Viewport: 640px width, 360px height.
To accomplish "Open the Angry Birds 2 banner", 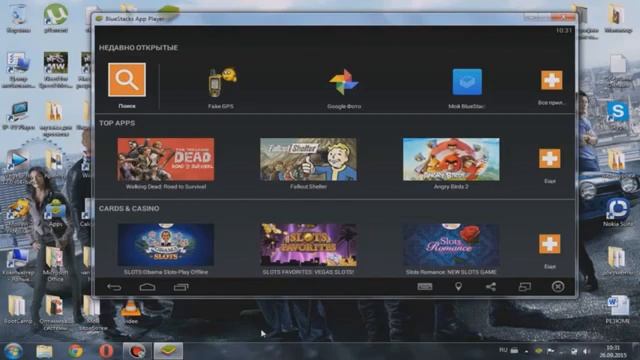I will click(x=451, y=159).
